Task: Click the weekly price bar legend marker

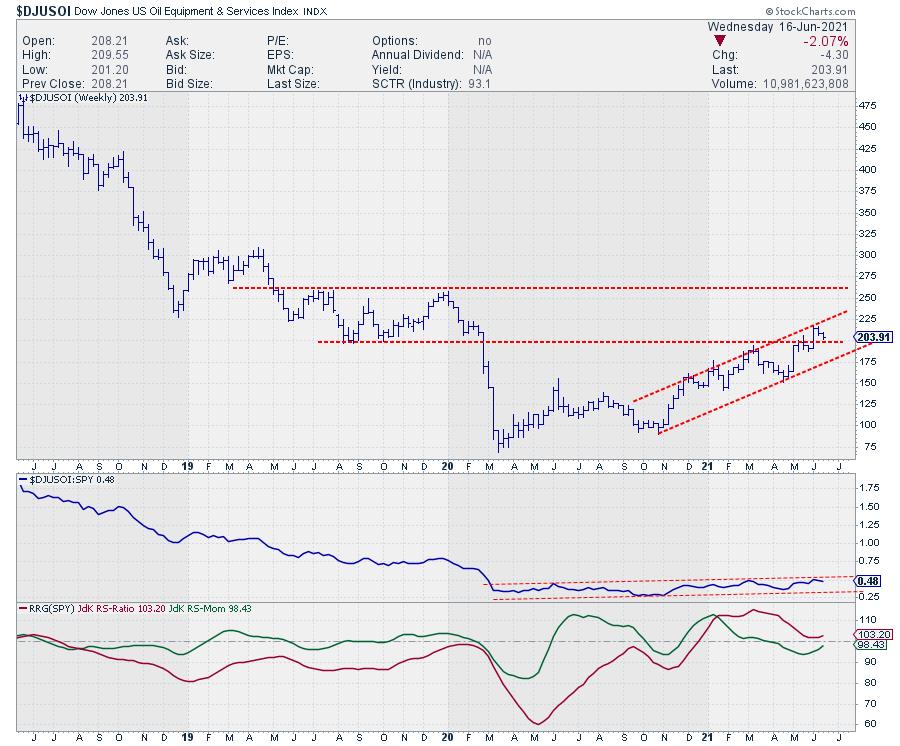Action: point(20,97)
